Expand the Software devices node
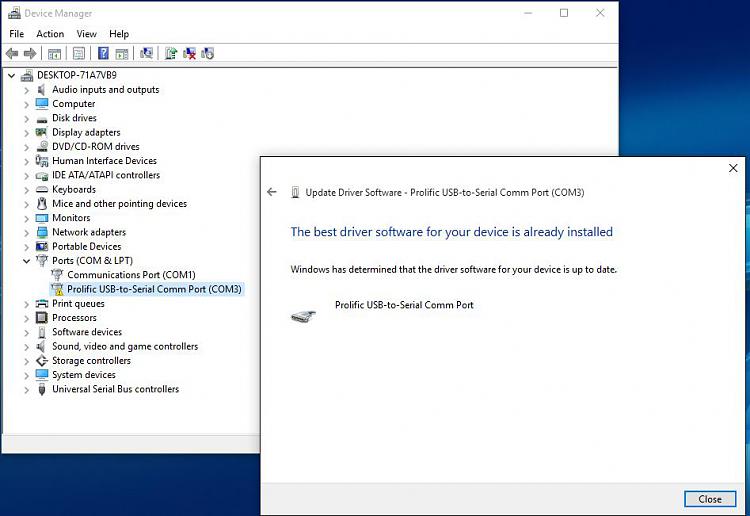The height and width of the screenshot is (516, 750). [26, 333]
